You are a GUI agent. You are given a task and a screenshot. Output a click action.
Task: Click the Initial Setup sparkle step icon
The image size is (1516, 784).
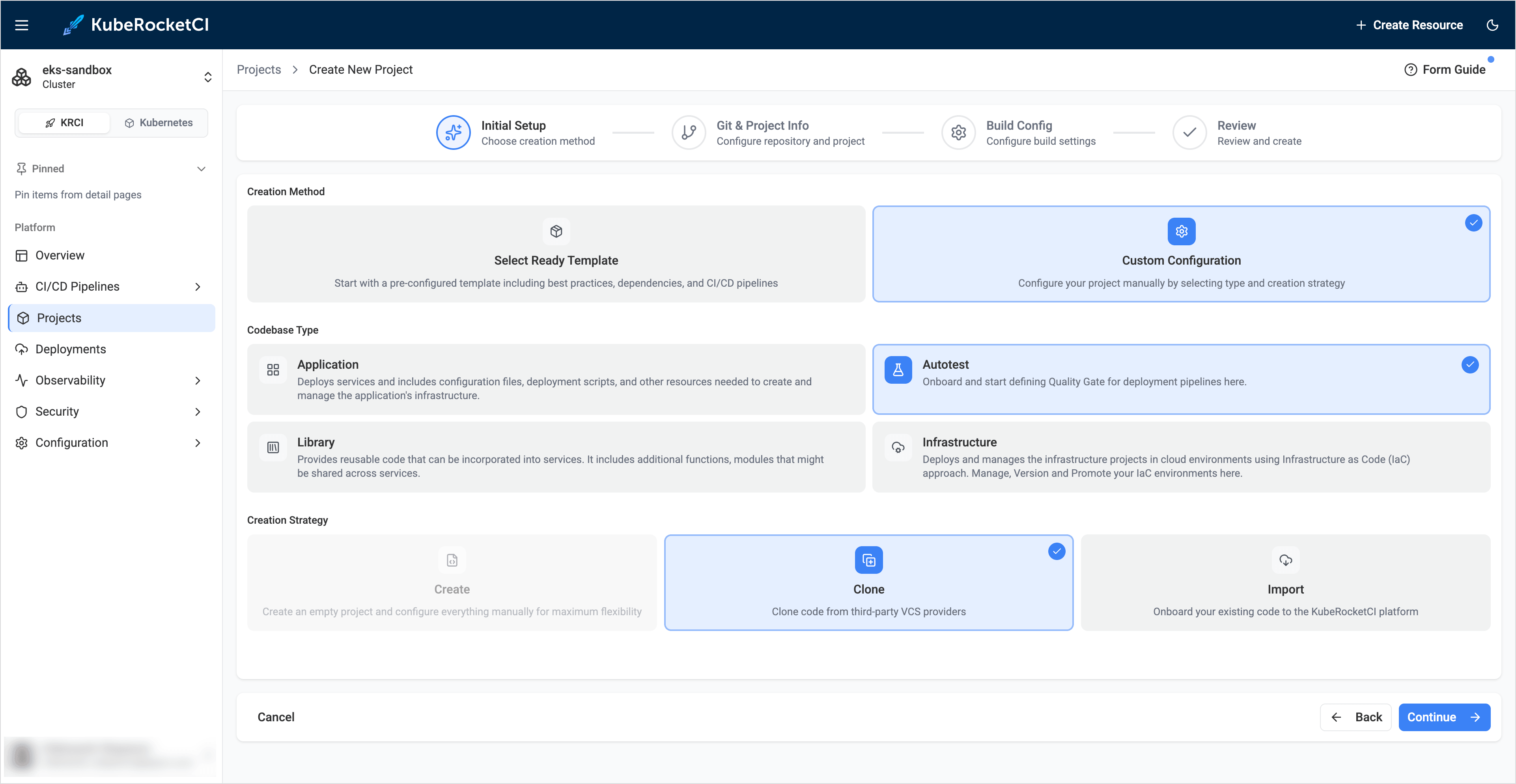point(453,133)
